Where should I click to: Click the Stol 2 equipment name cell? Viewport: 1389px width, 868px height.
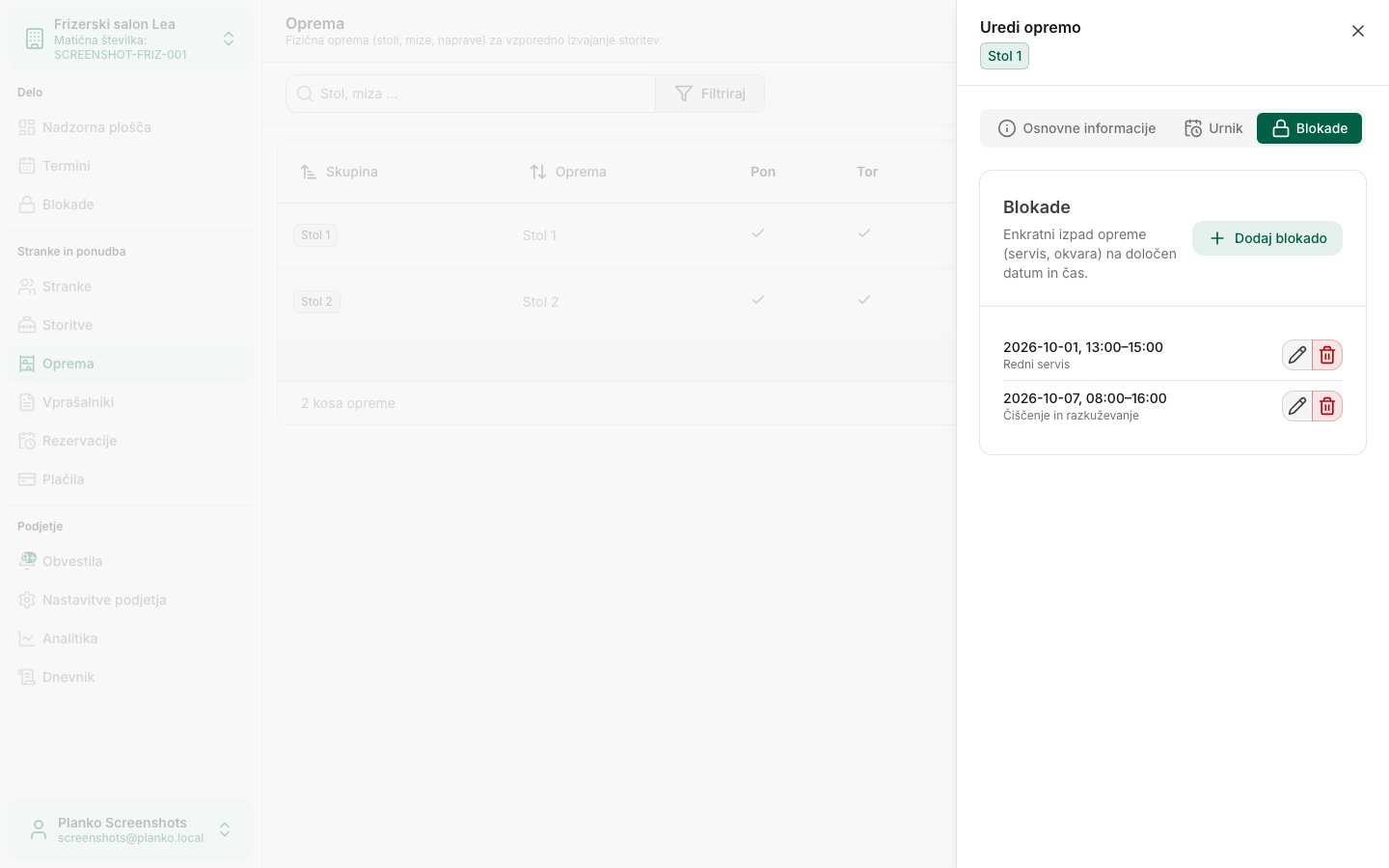point(540,302)
